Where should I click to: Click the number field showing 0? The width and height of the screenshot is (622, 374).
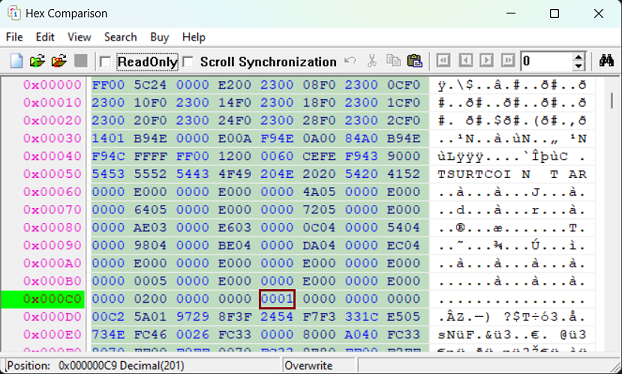[547, 61]
